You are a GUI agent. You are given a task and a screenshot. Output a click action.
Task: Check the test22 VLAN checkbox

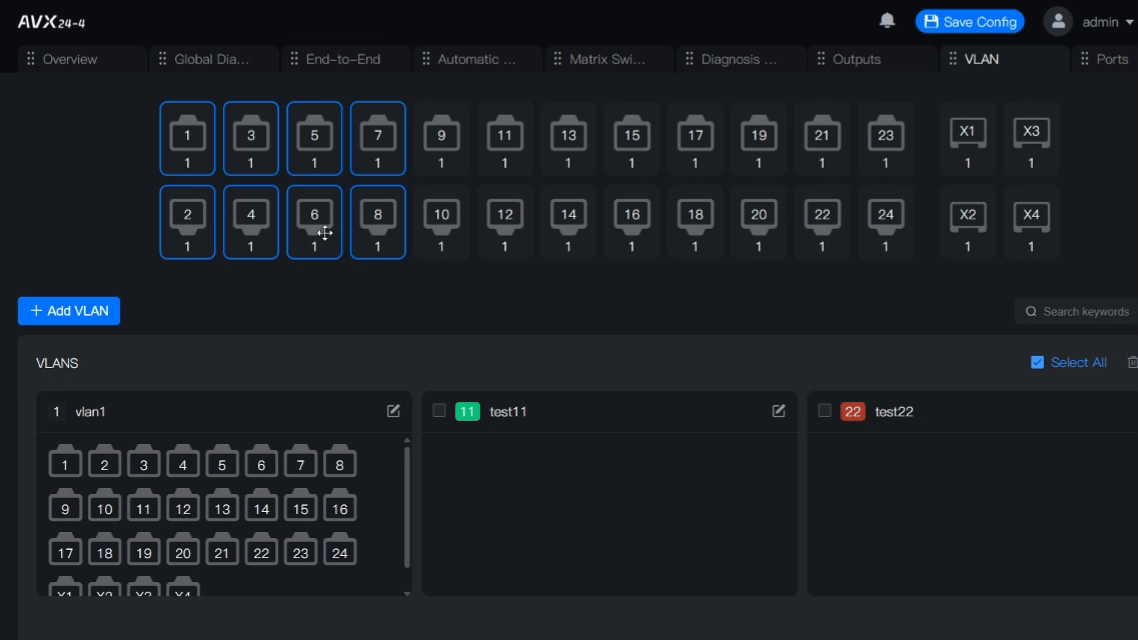point(824,411)
